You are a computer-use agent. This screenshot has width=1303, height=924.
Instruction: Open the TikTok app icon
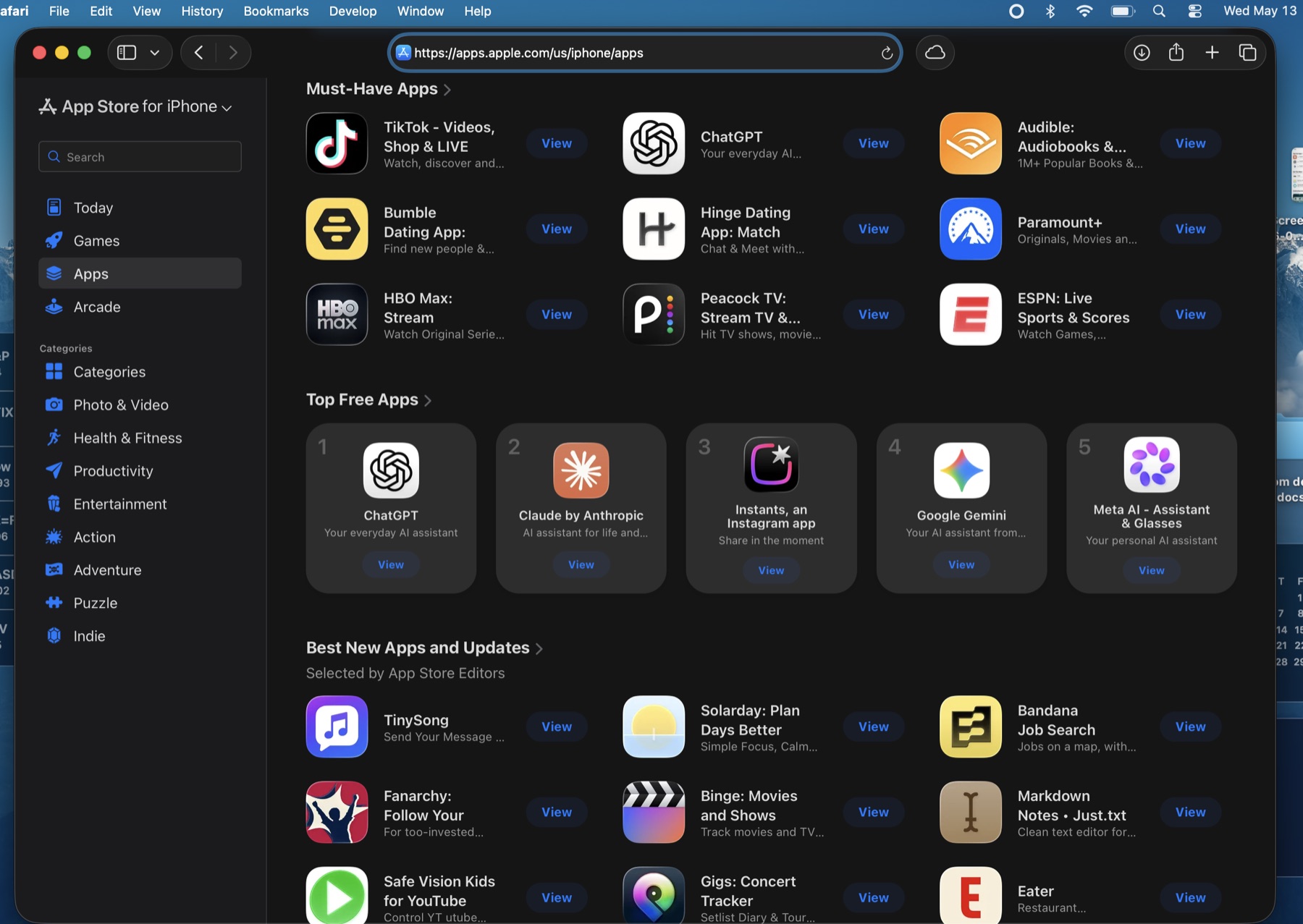(337, 143)
